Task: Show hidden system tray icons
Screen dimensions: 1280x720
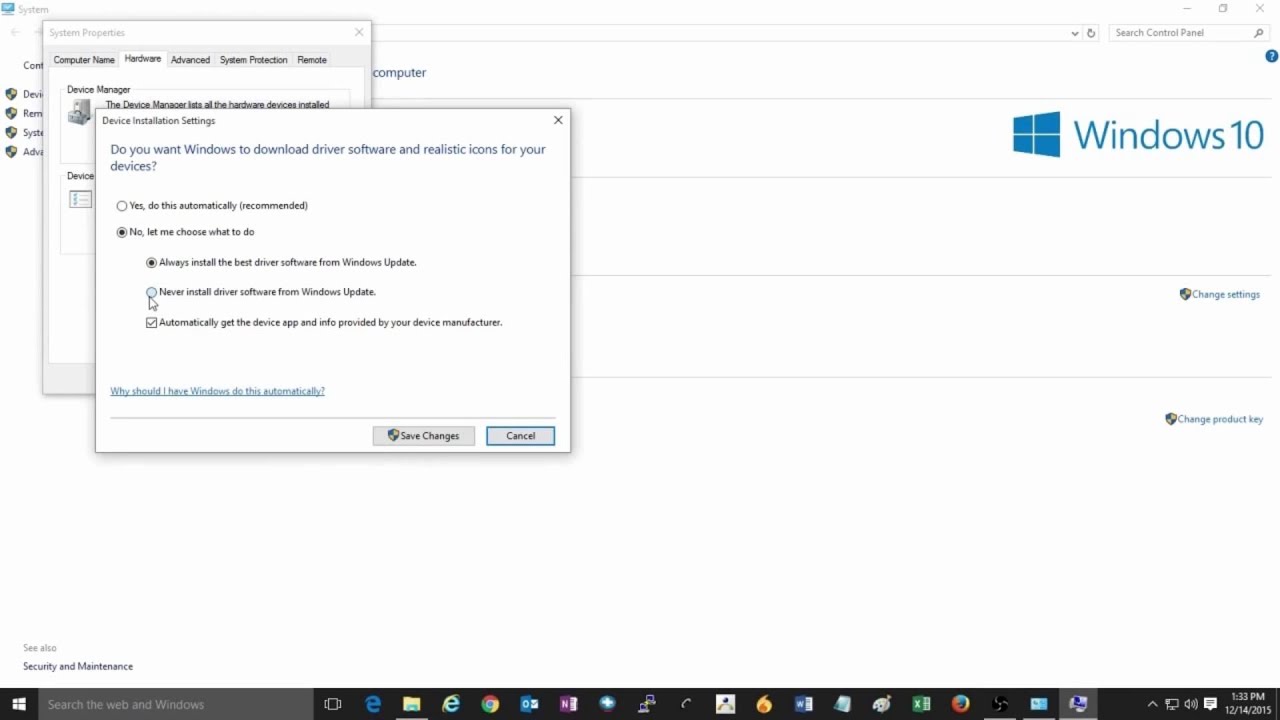Action: (x=1152, y=704)
